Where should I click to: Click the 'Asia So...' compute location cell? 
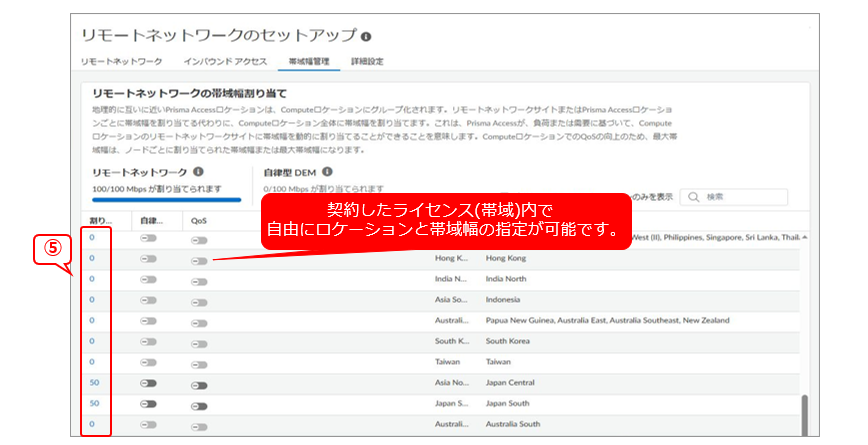coord(451,299)
